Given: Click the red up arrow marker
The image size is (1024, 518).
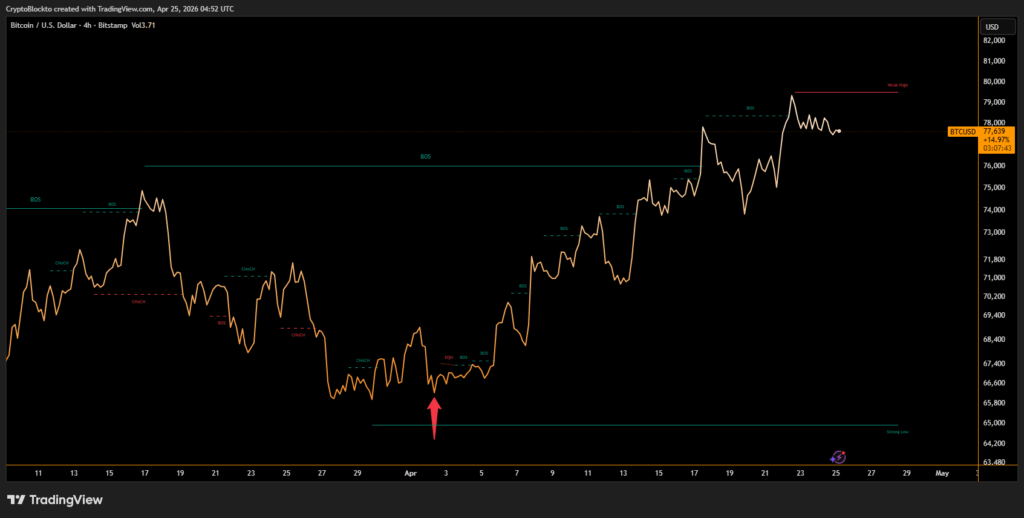Looking at the screenshot, I should point(434,417).
